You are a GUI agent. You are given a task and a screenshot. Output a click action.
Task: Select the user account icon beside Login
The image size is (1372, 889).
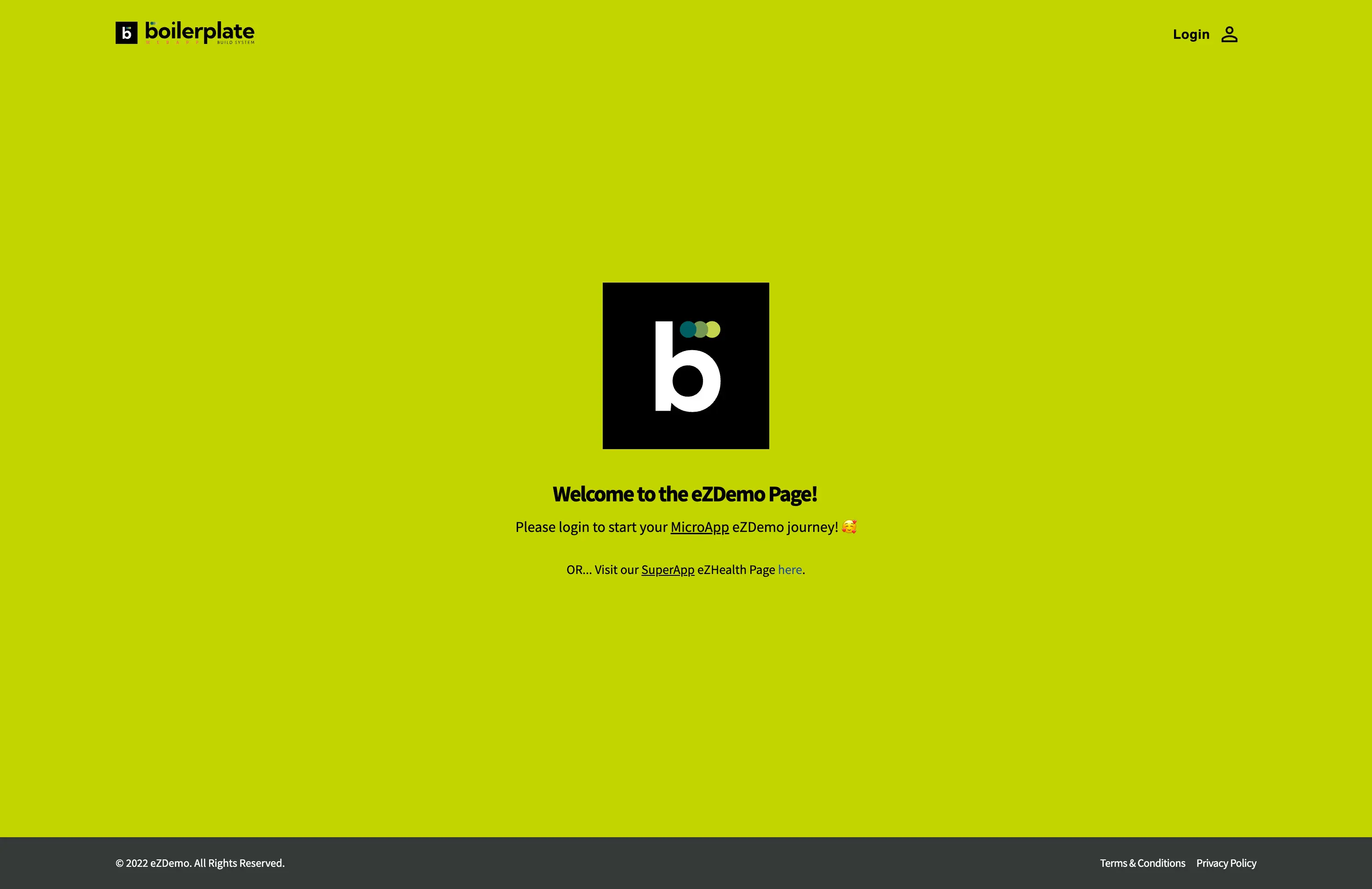[x=1230, y=34]
